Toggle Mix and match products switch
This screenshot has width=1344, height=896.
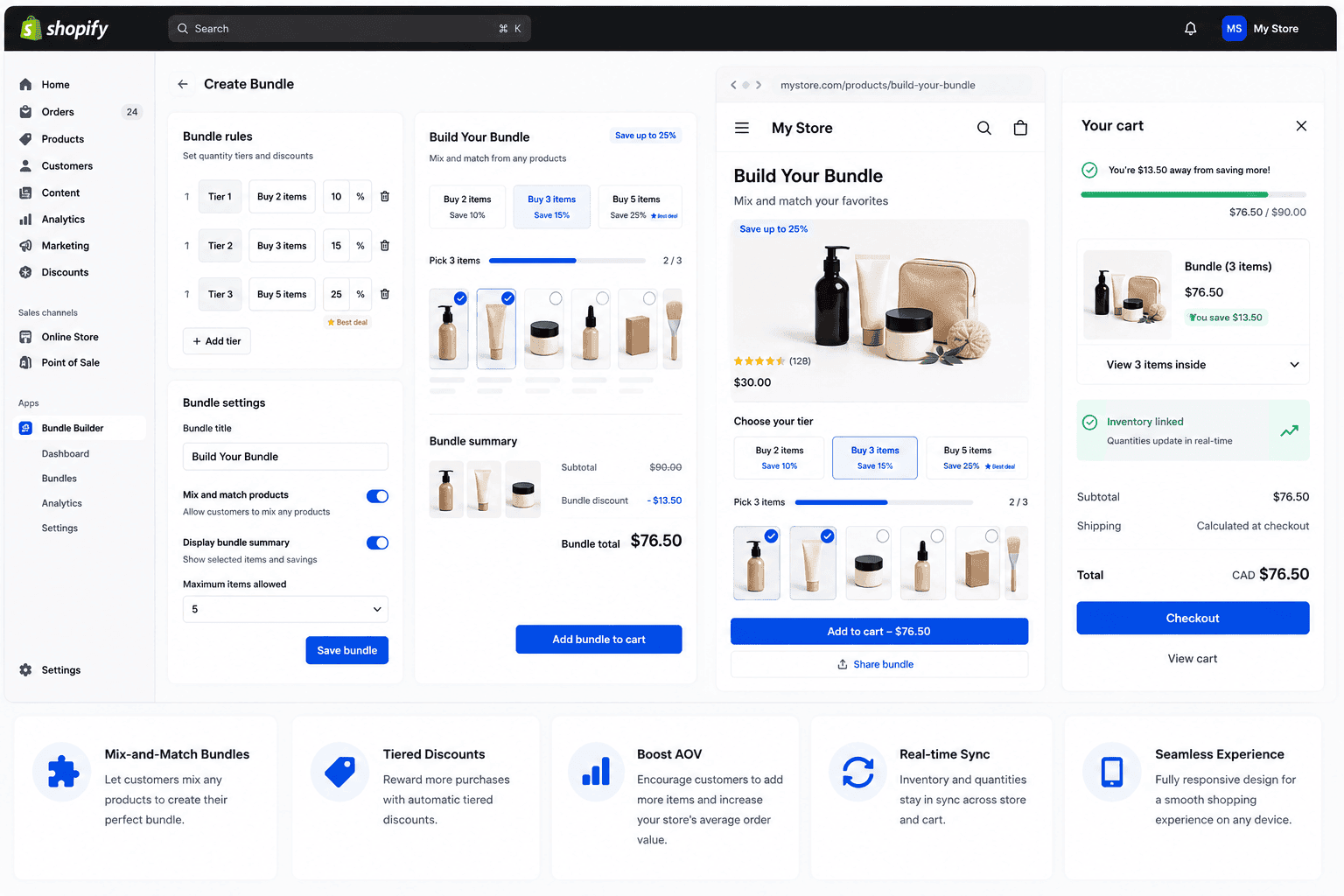[377, 496]
